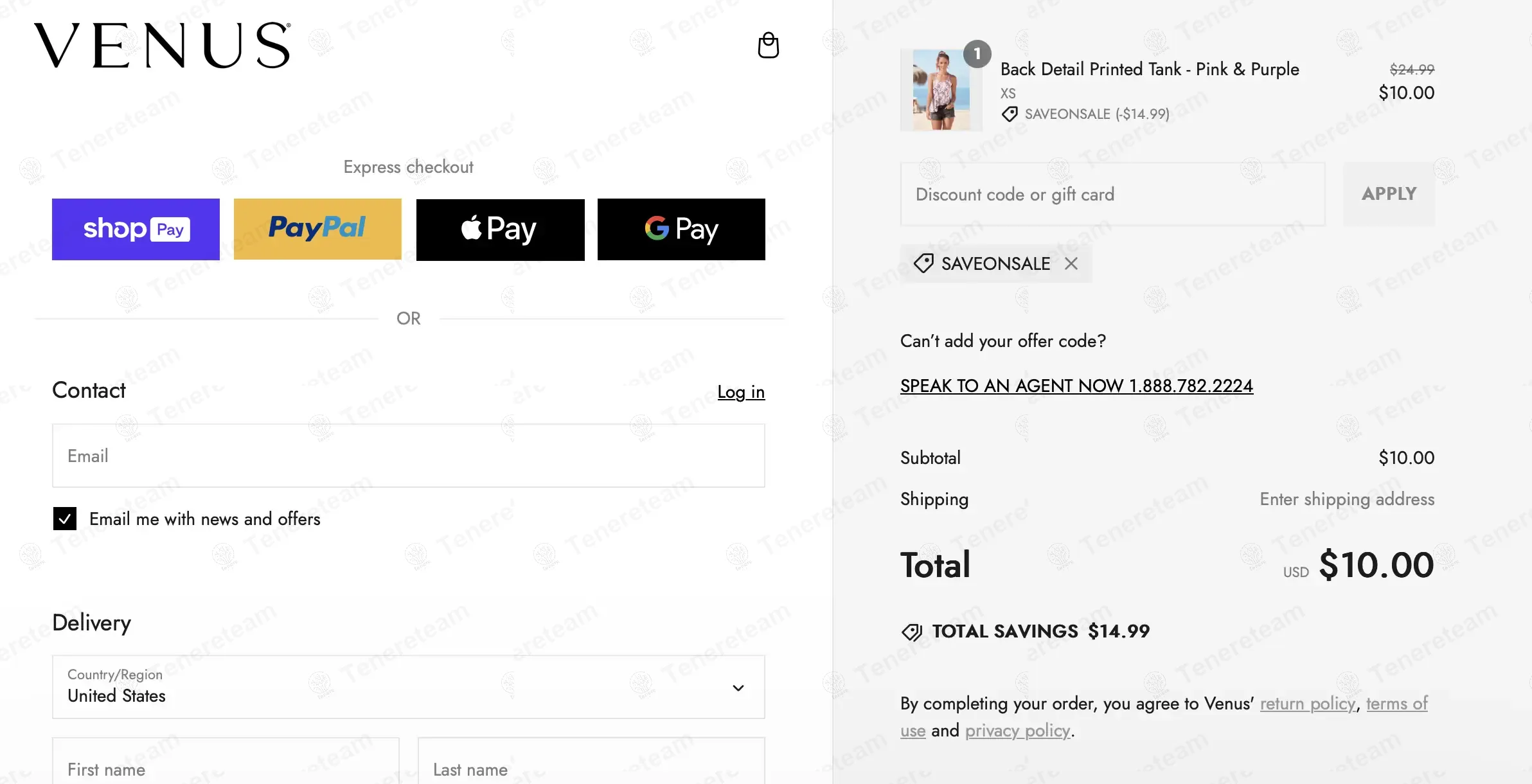Check out using Apple Pay
Viewport: 1532px width, 784px height.
click(x=500, y=229)
